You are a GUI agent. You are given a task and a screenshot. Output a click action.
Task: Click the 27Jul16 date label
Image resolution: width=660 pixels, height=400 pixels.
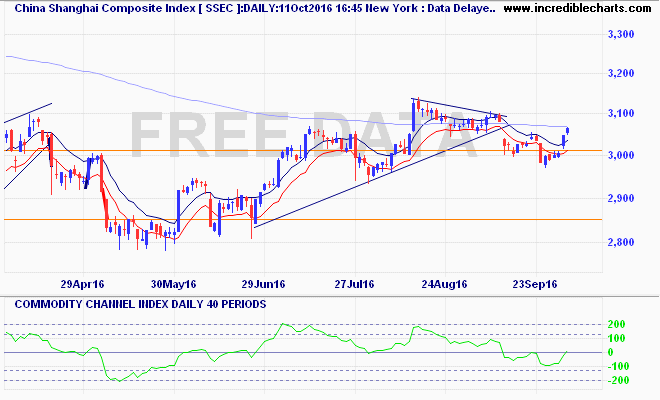click(x=354, y=284)
